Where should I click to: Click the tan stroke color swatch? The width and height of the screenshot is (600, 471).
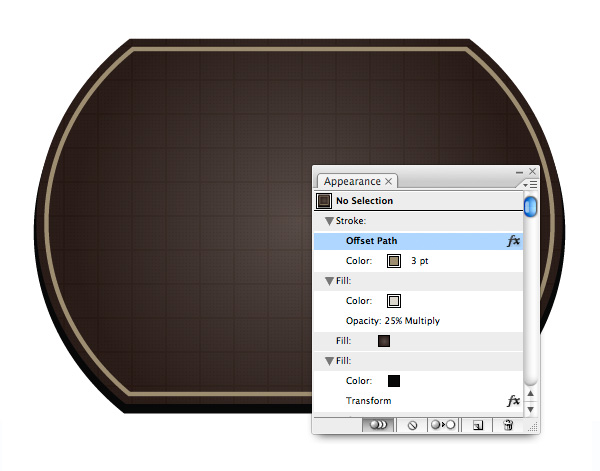tap(394, 261)
